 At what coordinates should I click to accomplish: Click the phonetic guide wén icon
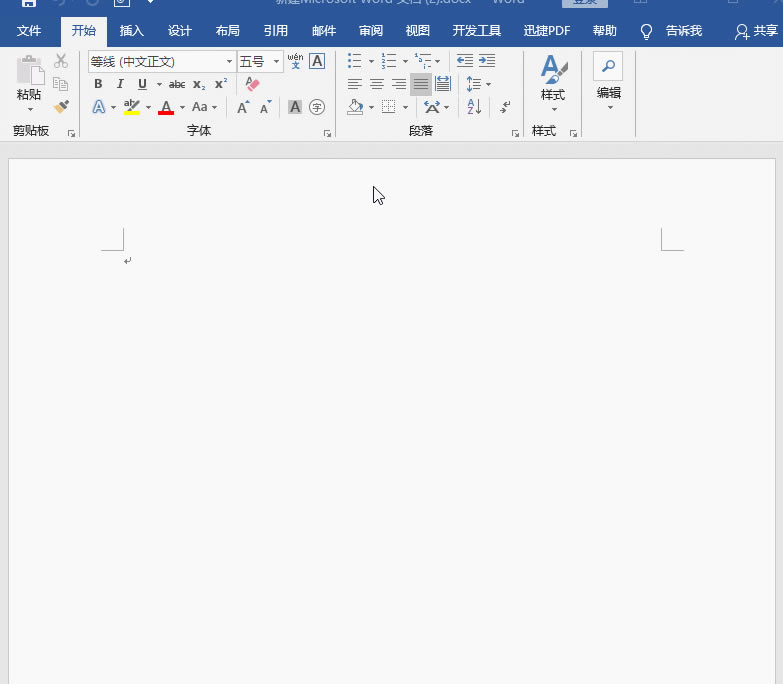pos(295,61)
